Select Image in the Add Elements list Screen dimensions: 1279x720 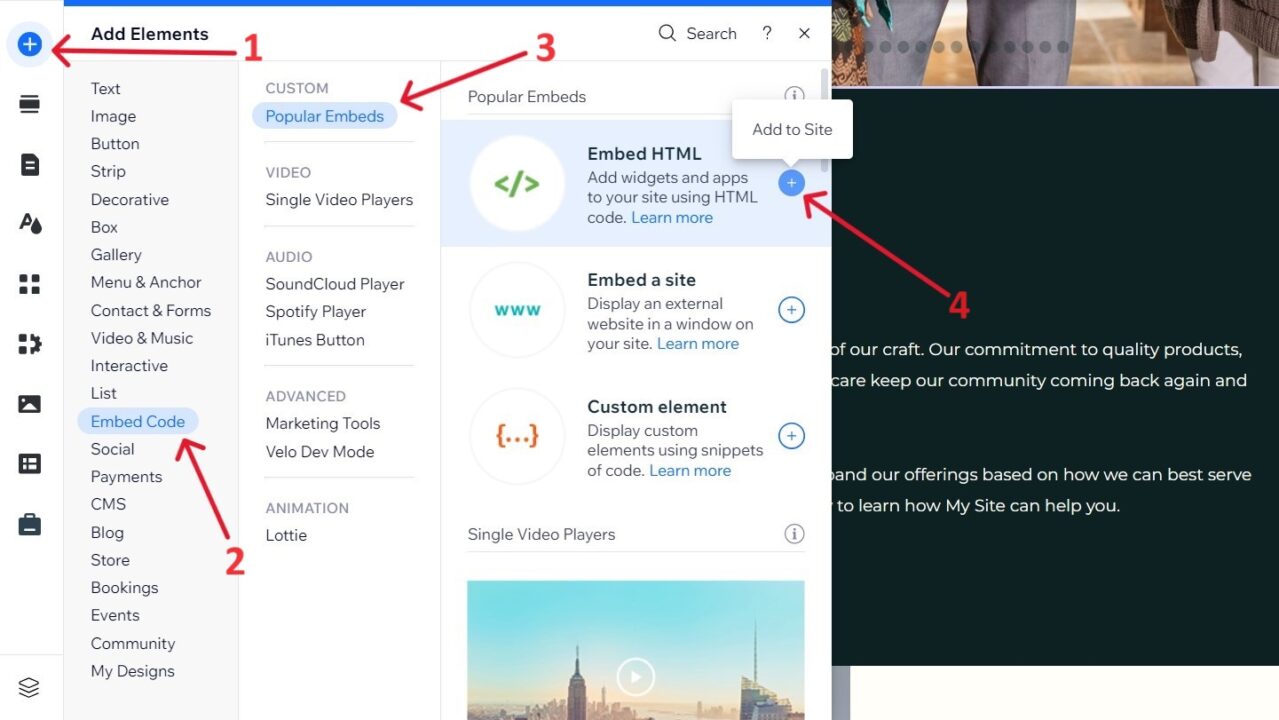pyautogui.click(x=113, y=116)
